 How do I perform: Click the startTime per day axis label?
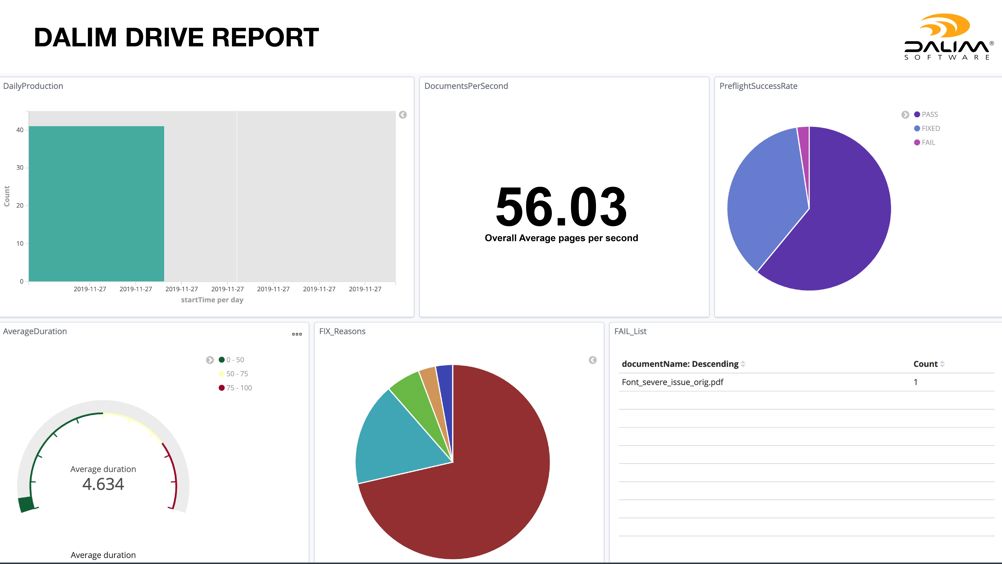(212, 300)
